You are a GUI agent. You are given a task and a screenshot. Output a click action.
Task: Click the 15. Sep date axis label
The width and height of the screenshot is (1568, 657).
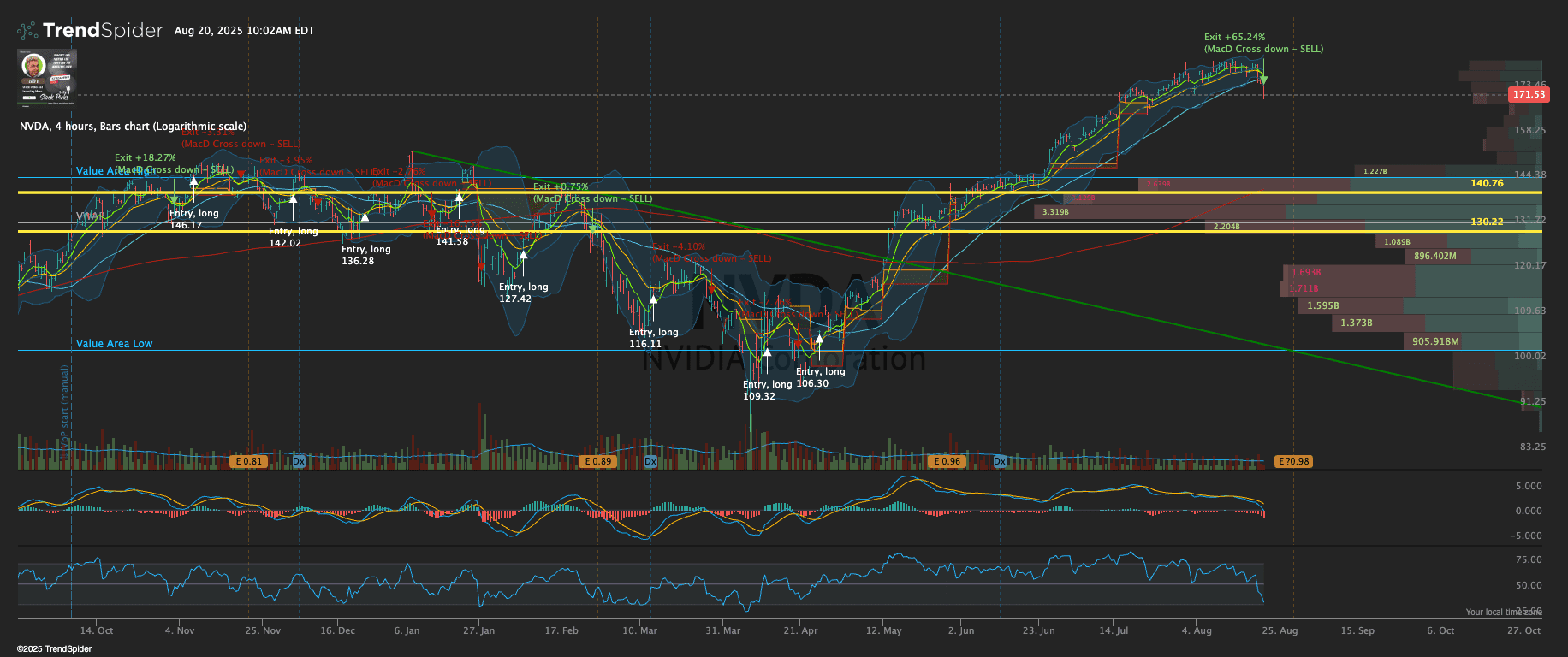(x=1357, y=630)
